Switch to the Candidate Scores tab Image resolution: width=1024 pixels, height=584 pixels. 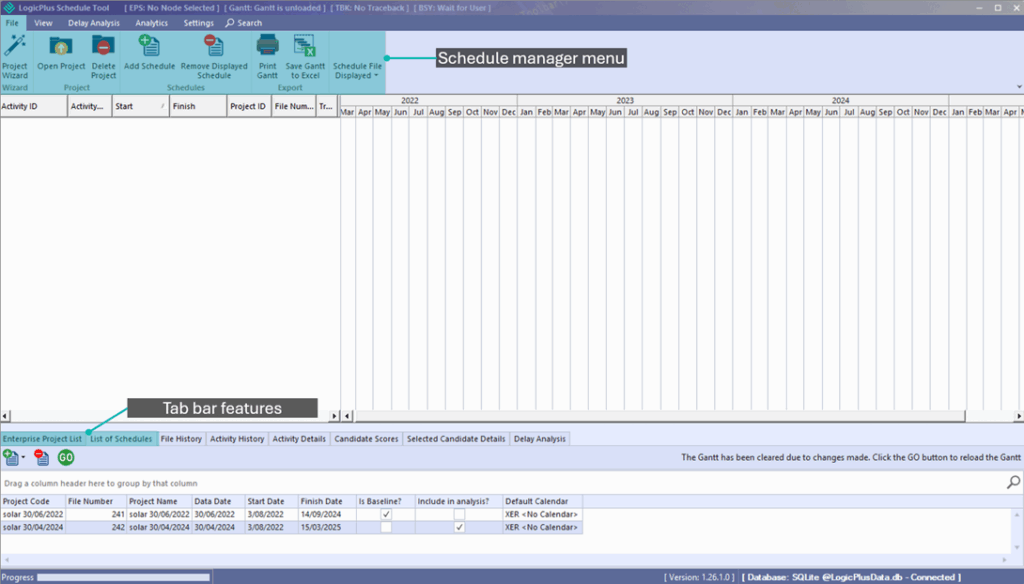tap(366, 438)
